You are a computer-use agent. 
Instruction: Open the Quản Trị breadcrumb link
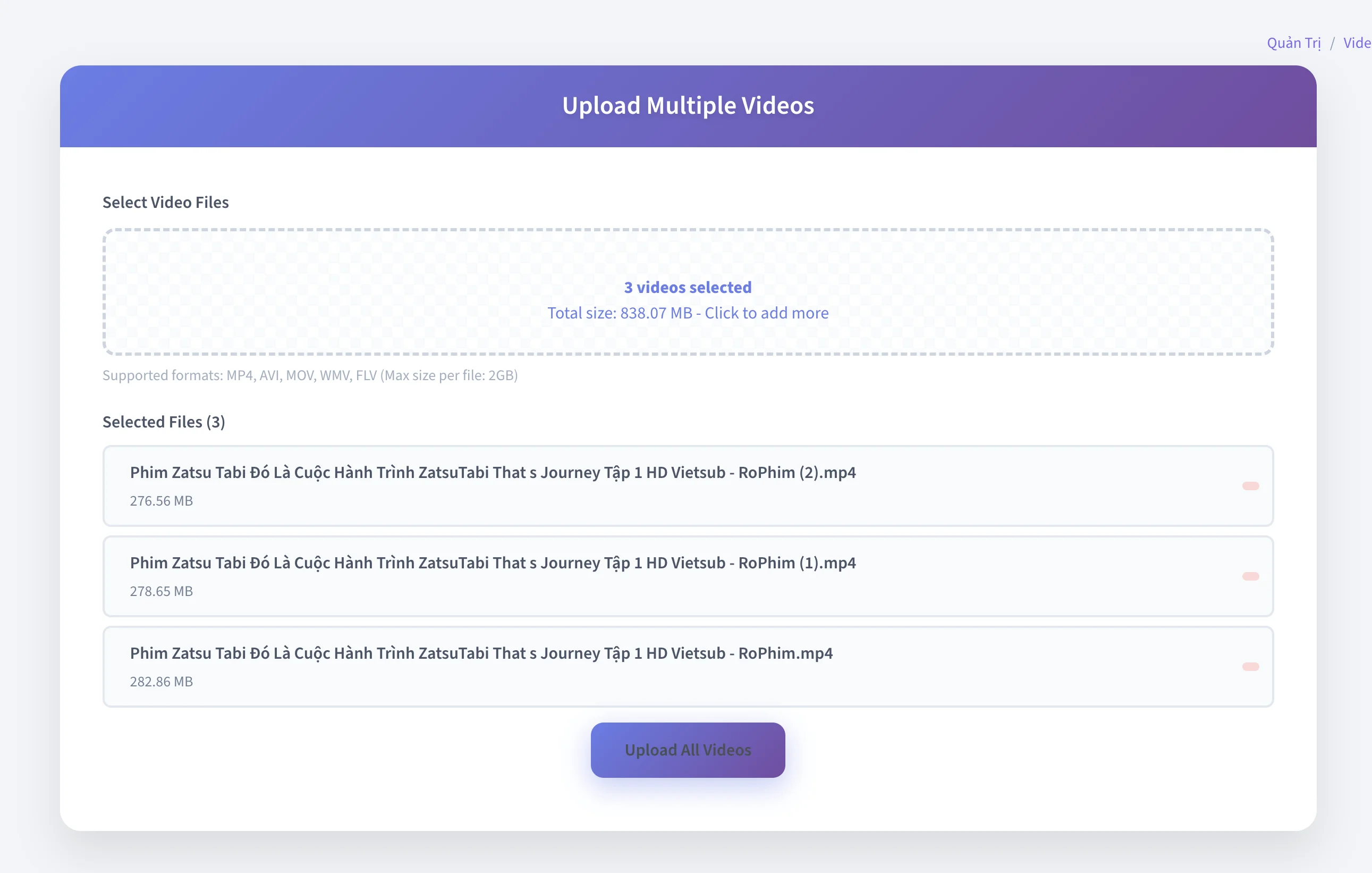pos(1293,44)
